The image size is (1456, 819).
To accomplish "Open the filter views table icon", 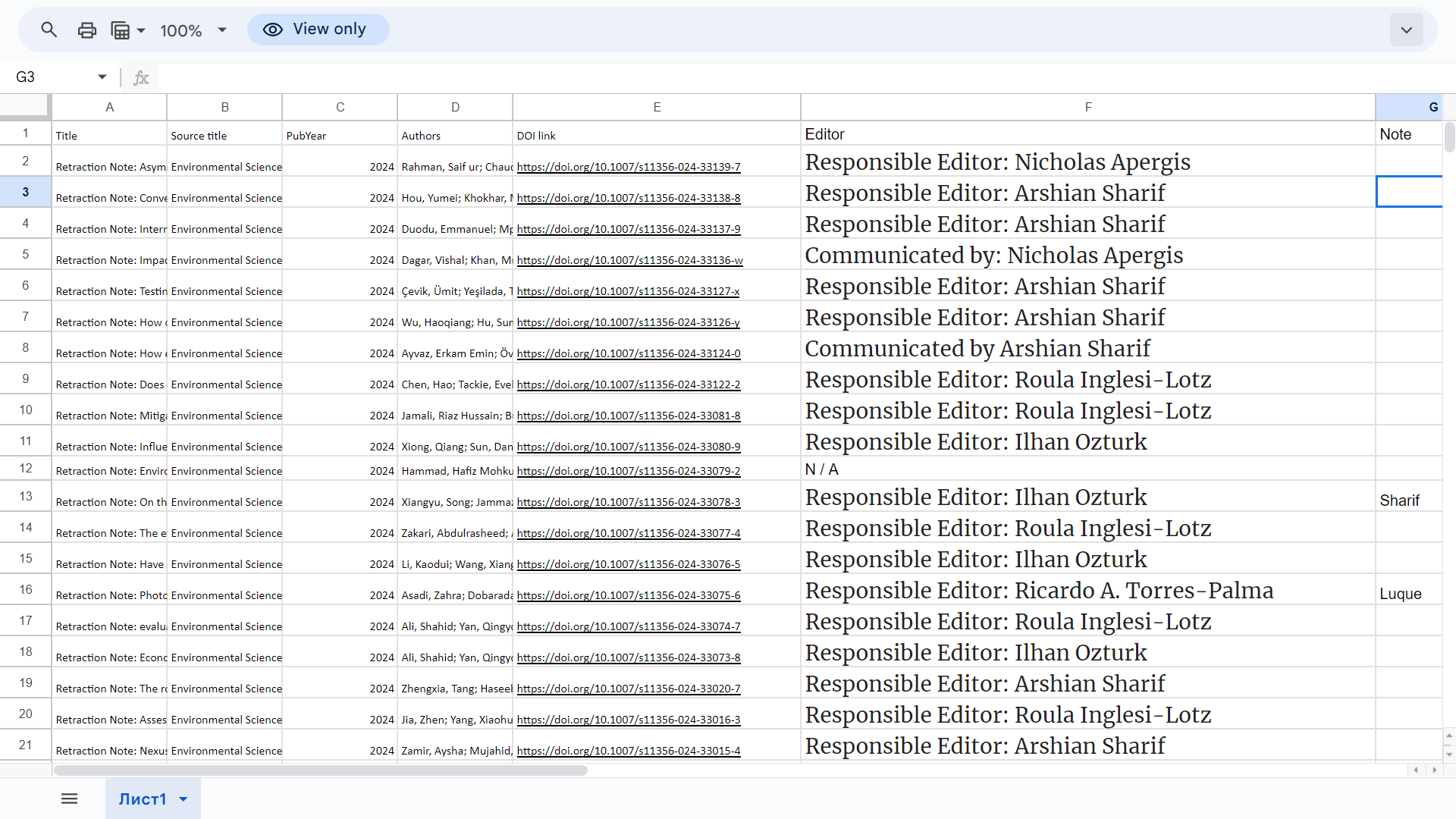I will pyautogui.click(x=121, y=30).
